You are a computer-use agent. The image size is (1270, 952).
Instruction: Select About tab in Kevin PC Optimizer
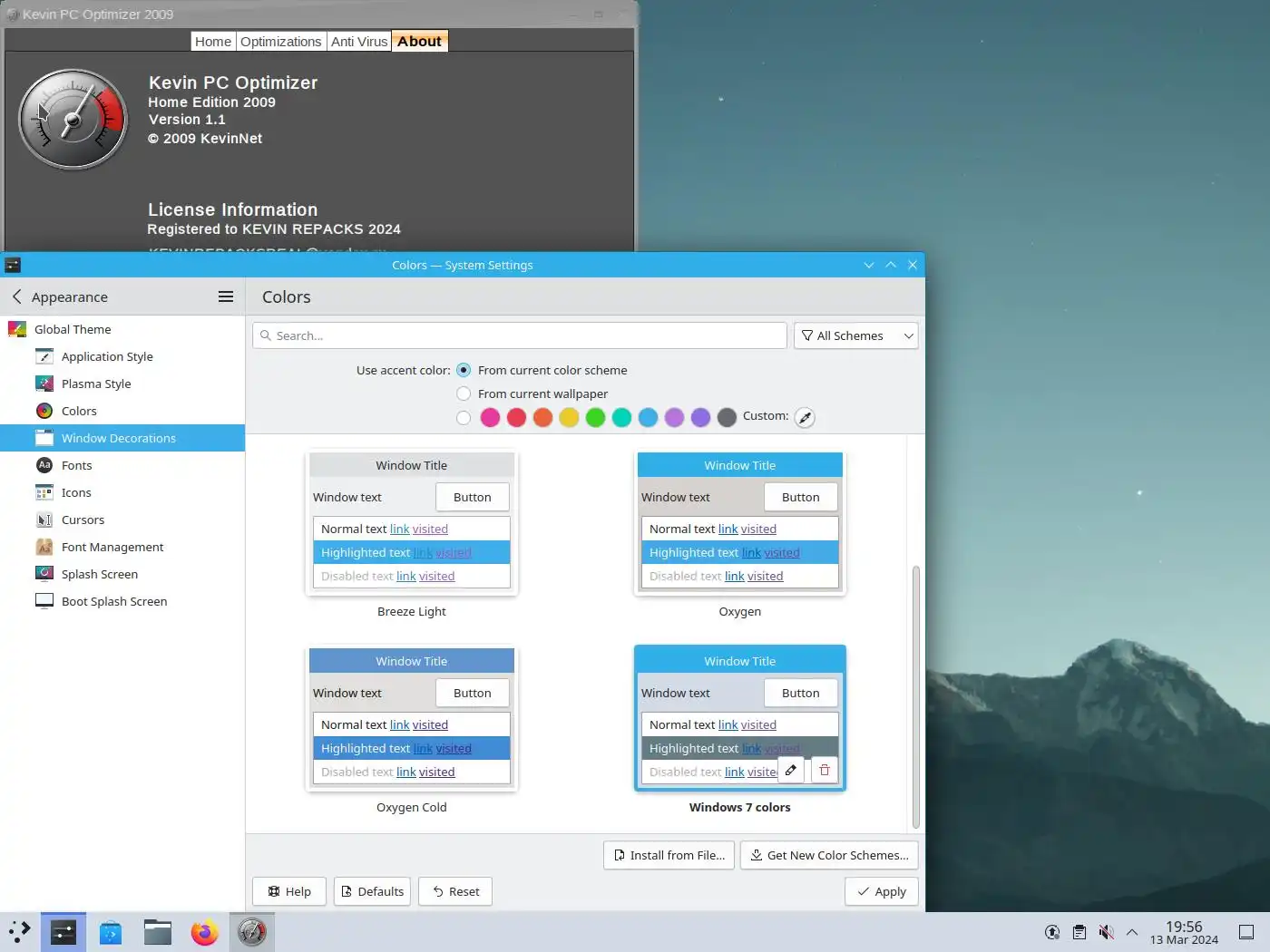click(x=419, y=41)
